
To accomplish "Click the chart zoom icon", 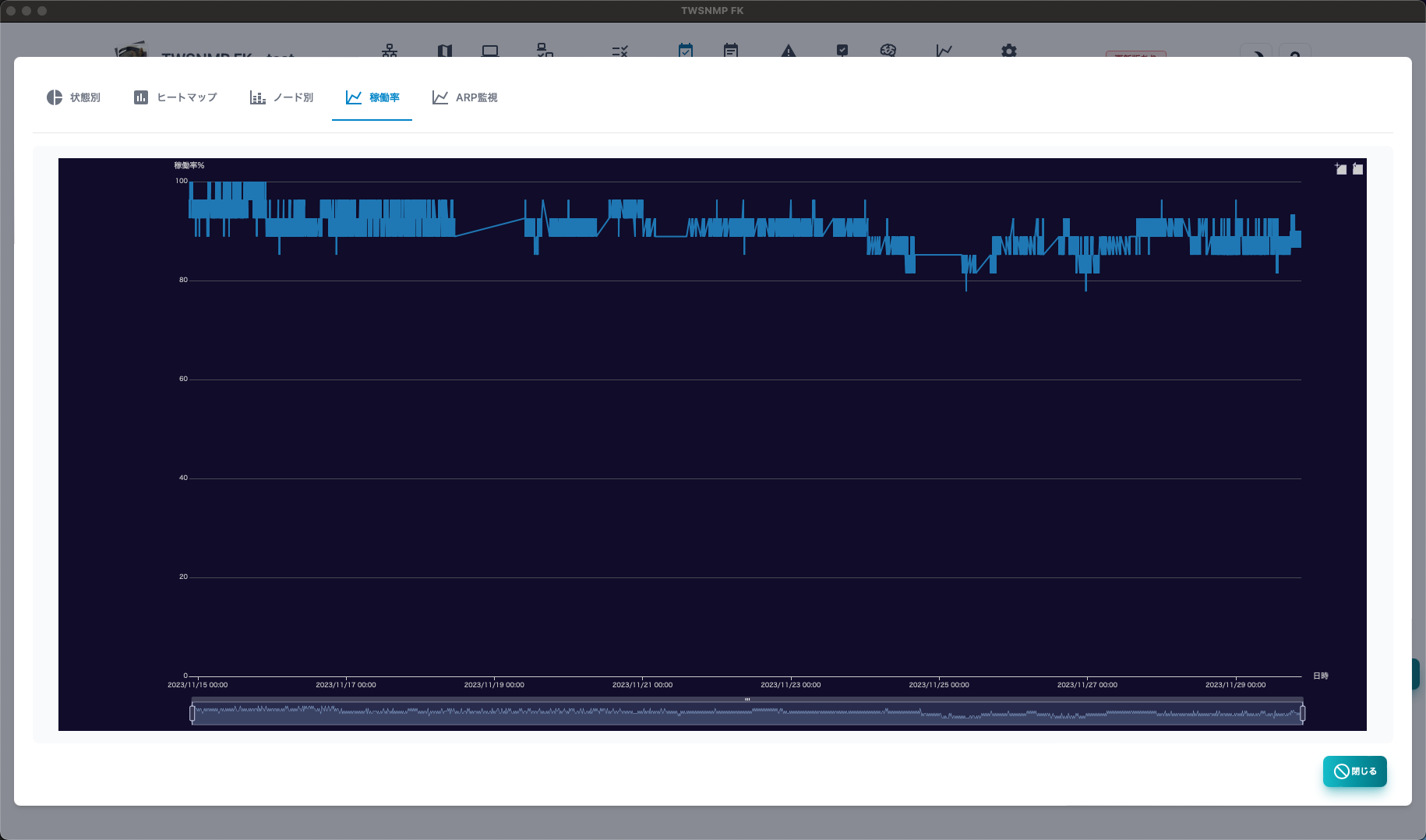I will [1340, 168].
